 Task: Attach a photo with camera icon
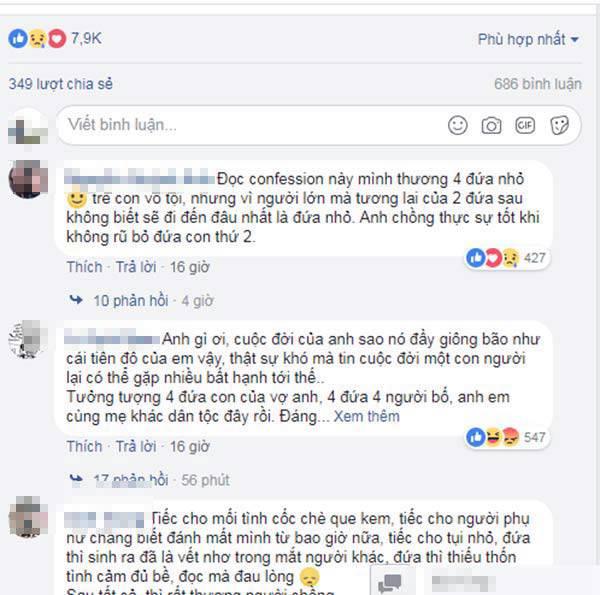491,126
